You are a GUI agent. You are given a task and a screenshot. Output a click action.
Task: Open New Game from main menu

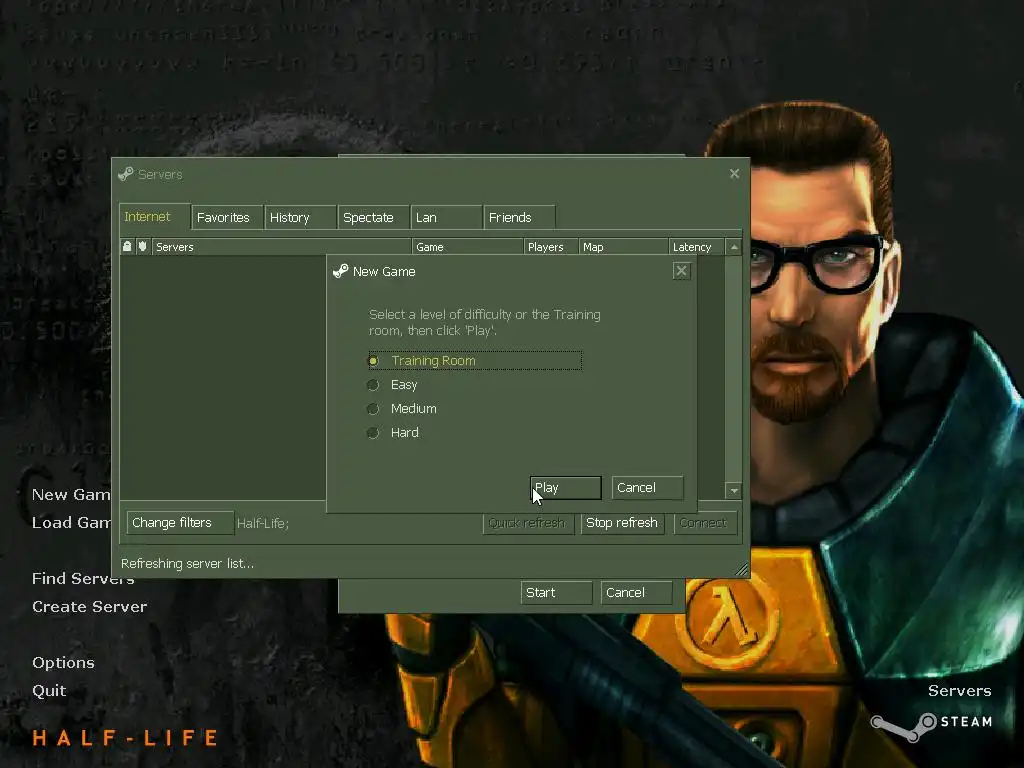71,494
